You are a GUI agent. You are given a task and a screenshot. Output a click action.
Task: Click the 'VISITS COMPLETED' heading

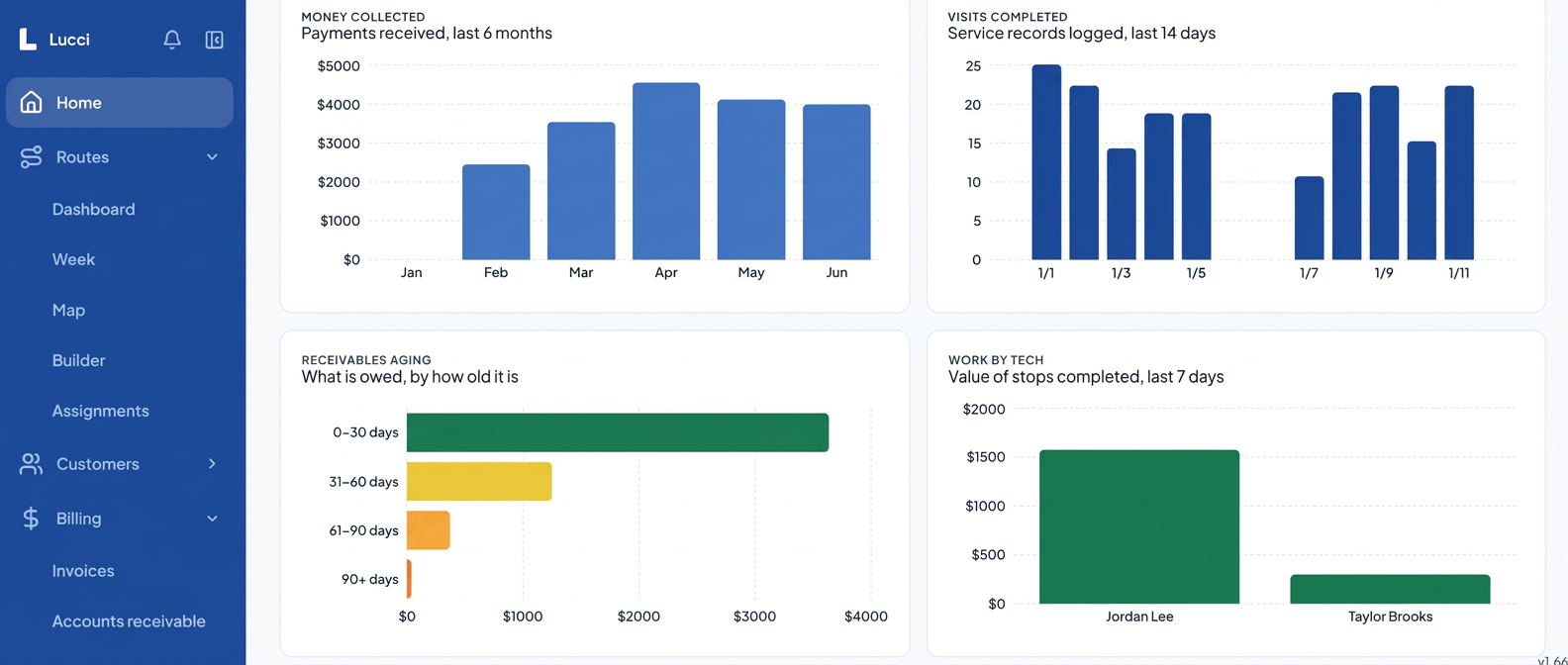pyautogui.click(x=1008, y=17)
